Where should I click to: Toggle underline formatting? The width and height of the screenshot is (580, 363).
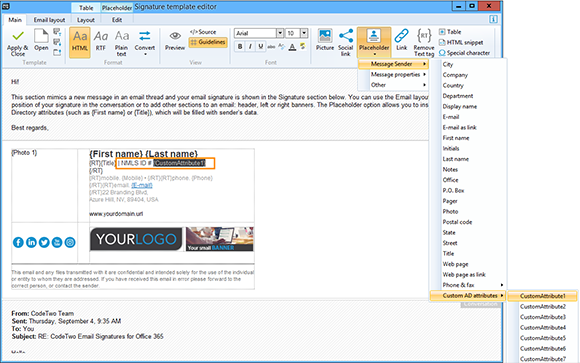tap(261, 47)
